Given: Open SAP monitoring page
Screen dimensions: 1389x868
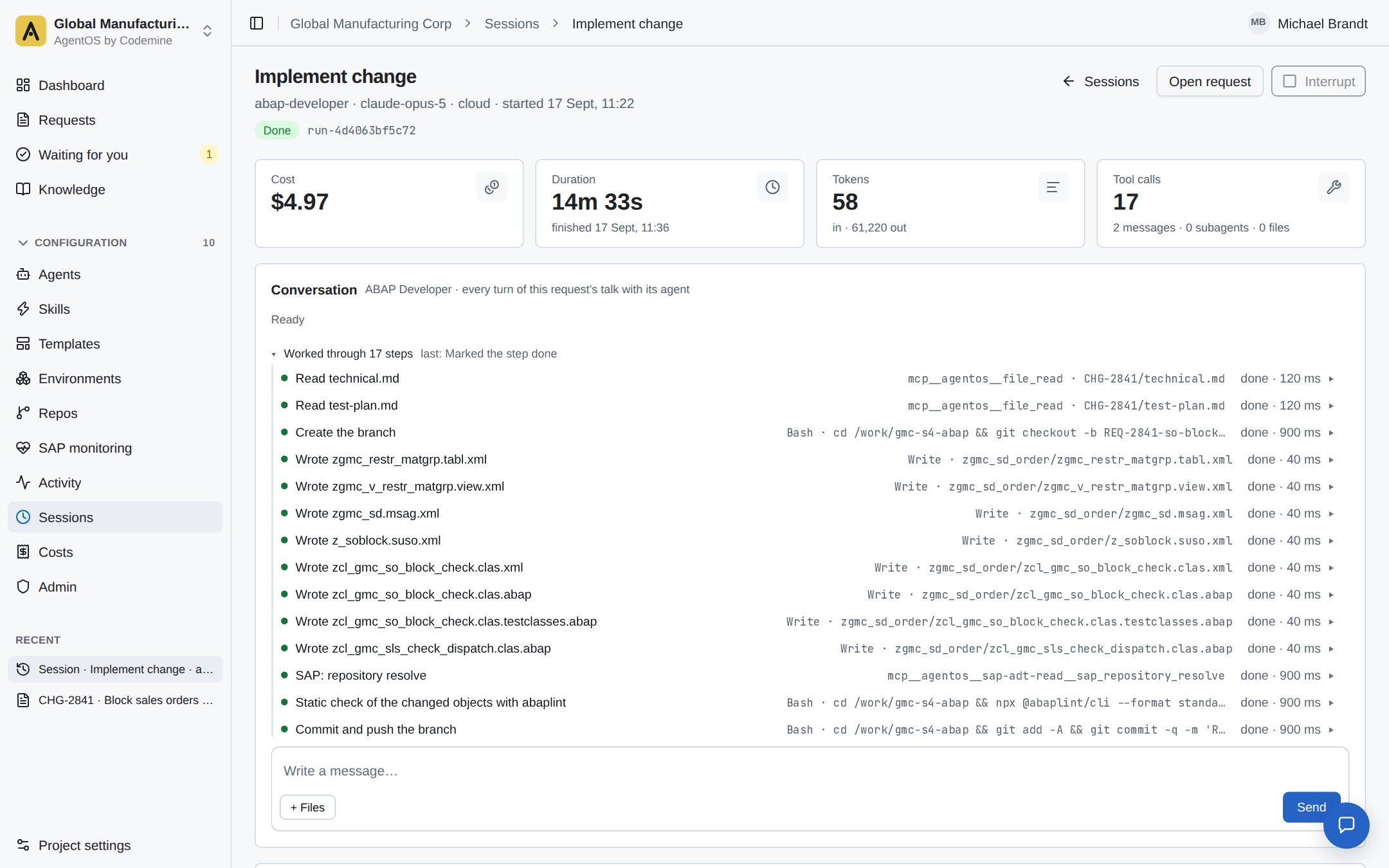Looking at the screenshot, I should (x=116, y=448).
